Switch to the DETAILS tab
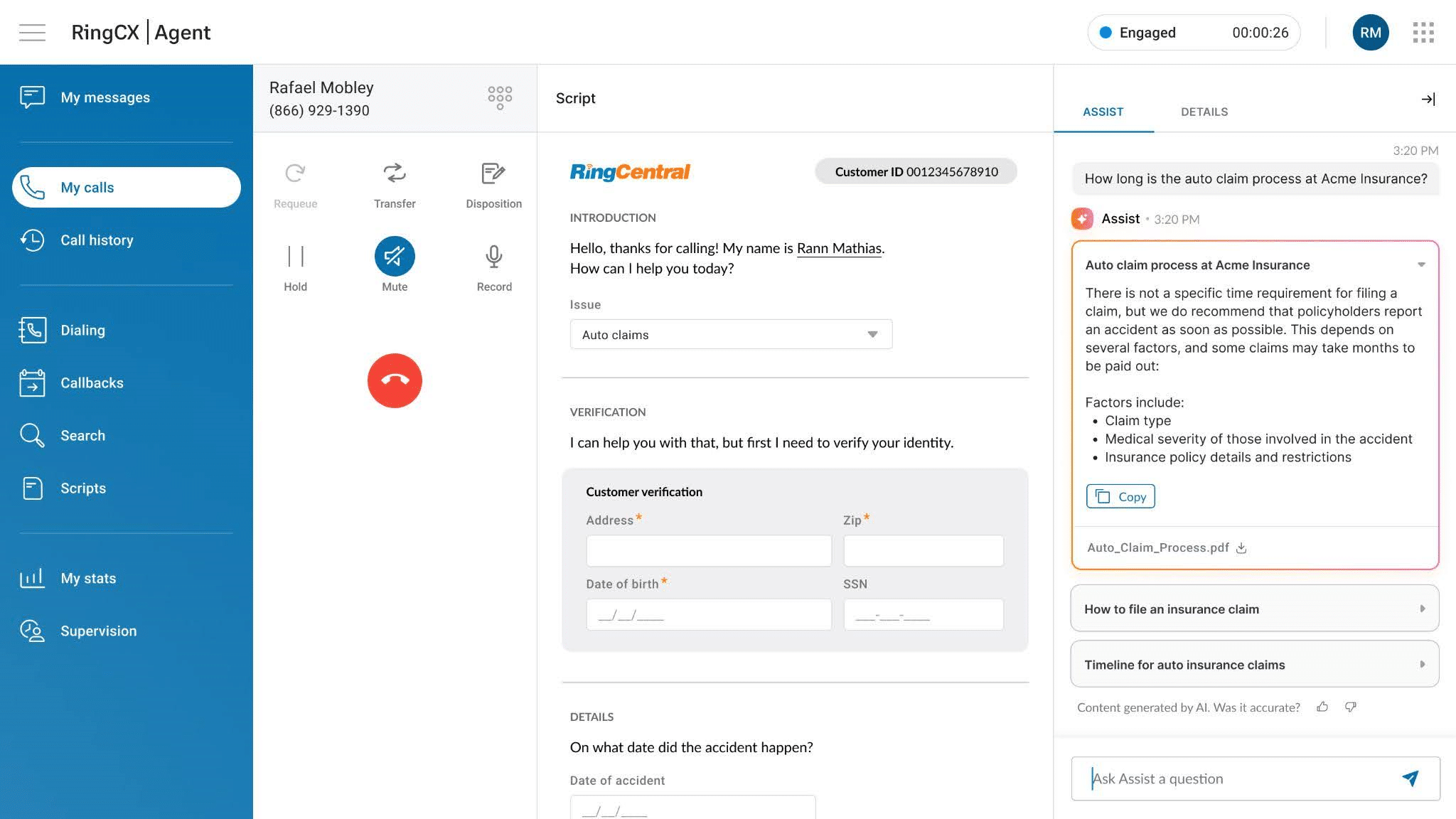This screenshot has width=1456, height=819. [x=1204, y=112]
